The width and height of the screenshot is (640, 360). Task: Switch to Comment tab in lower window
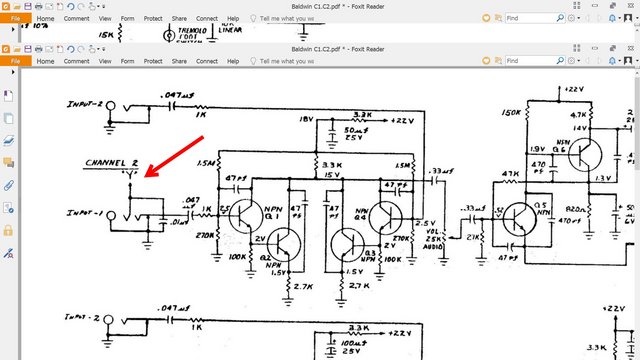point(76,61)
